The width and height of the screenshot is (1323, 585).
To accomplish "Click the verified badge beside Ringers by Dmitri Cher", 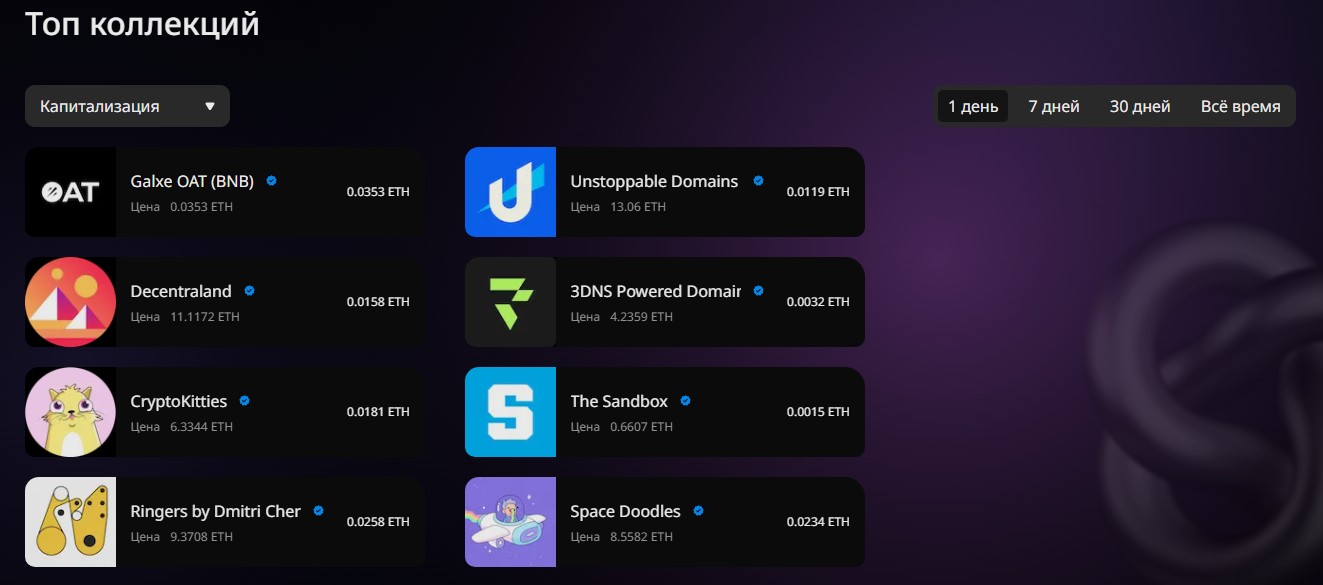I will point(318,511).
